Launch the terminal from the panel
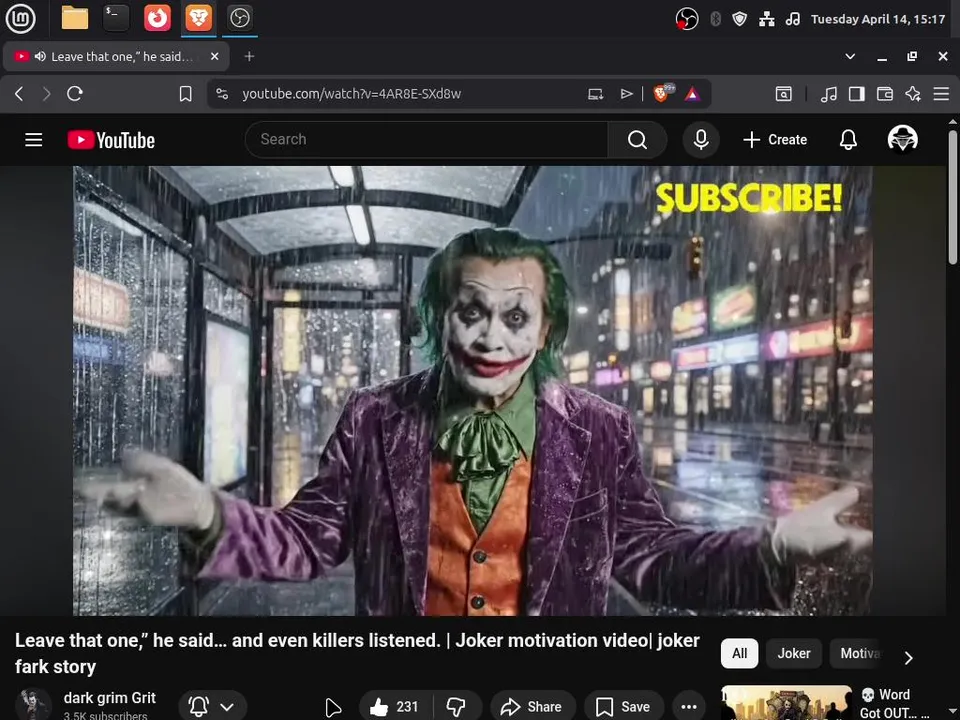Image resolution: width=960 pixels, height=720 pixels. pyautogui.click(x=116, y=18)
